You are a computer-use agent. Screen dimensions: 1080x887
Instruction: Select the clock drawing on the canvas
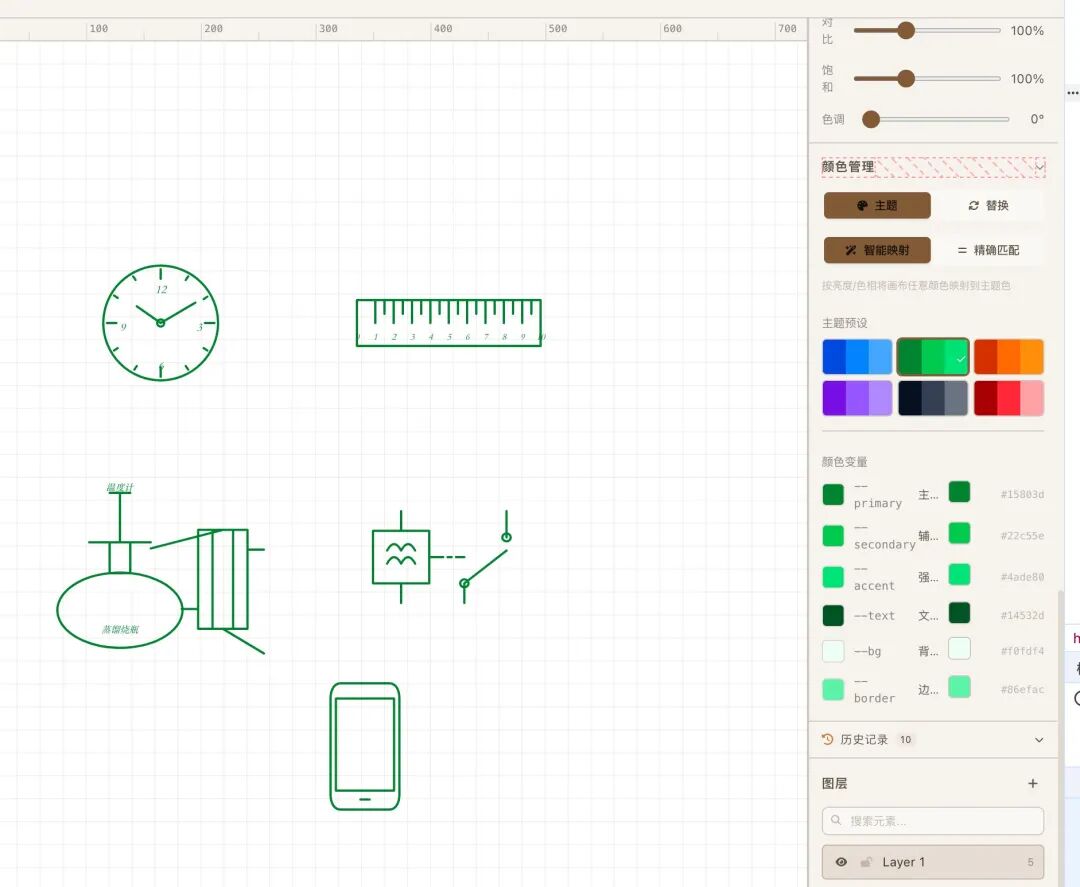click(160, 322)
